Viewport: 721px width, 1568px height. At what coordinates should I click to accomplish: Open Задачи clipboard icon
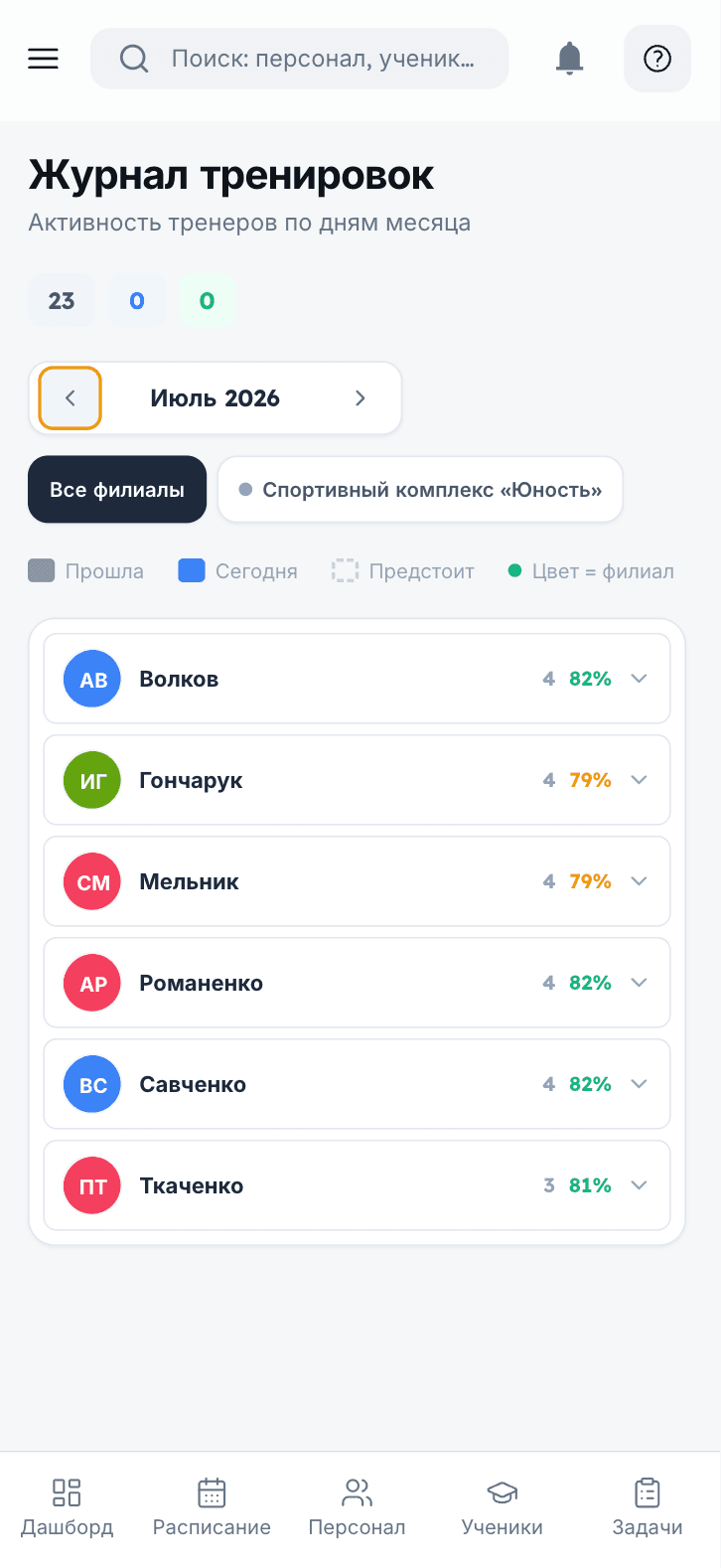tap(648, 1492)
